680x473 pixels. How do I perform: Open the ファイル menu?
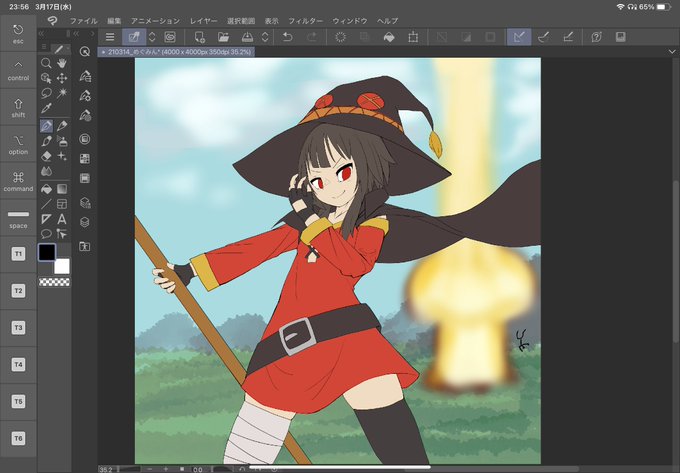84,21
